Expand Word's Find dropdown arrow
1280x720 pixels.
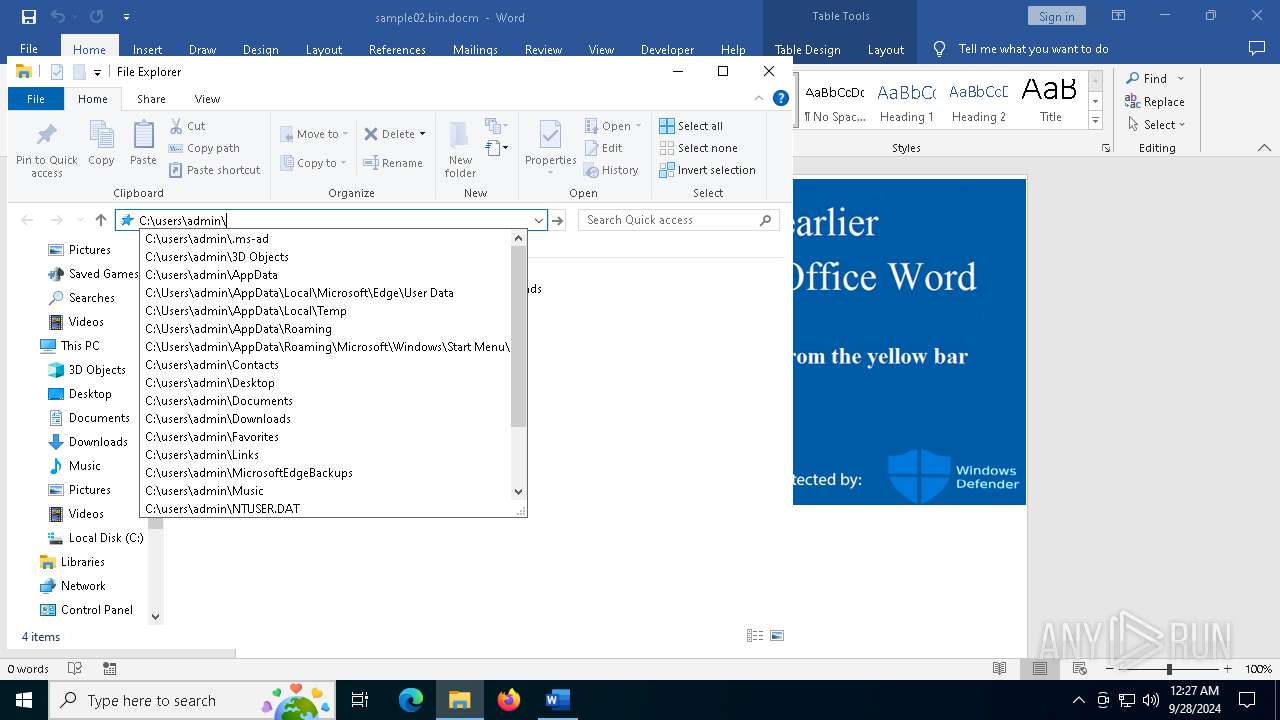pyautogui.click(x=1180, y=78)
